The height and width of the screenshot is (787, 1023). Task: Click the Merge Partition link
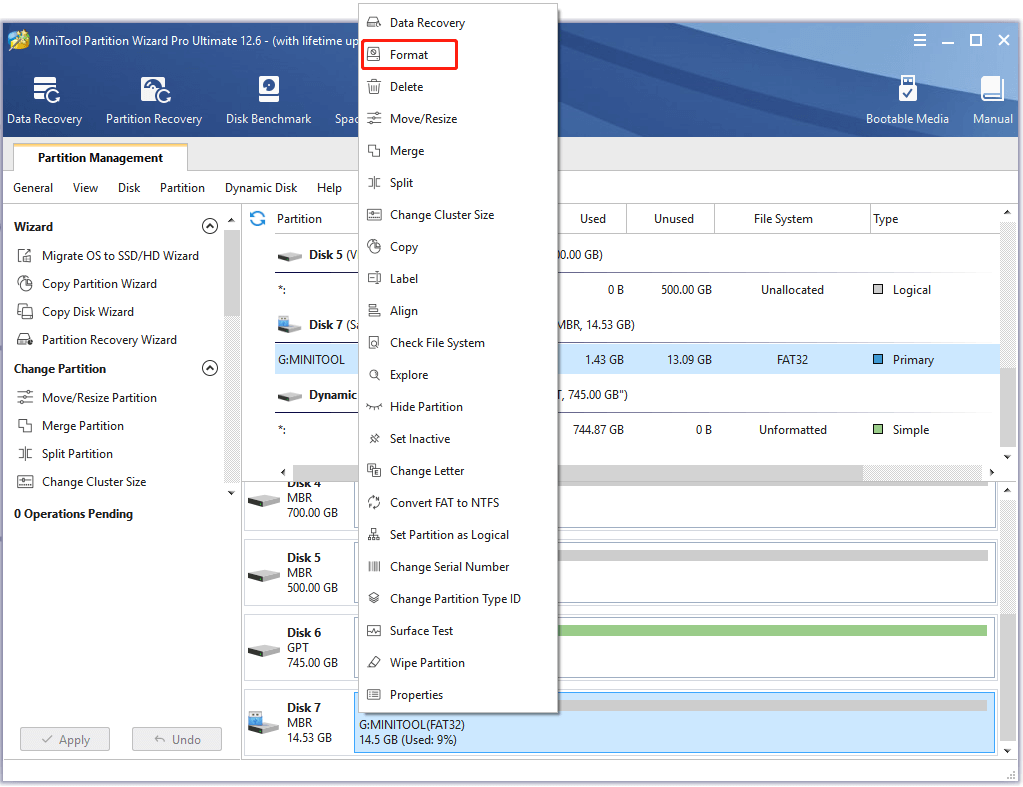[83, 425]
